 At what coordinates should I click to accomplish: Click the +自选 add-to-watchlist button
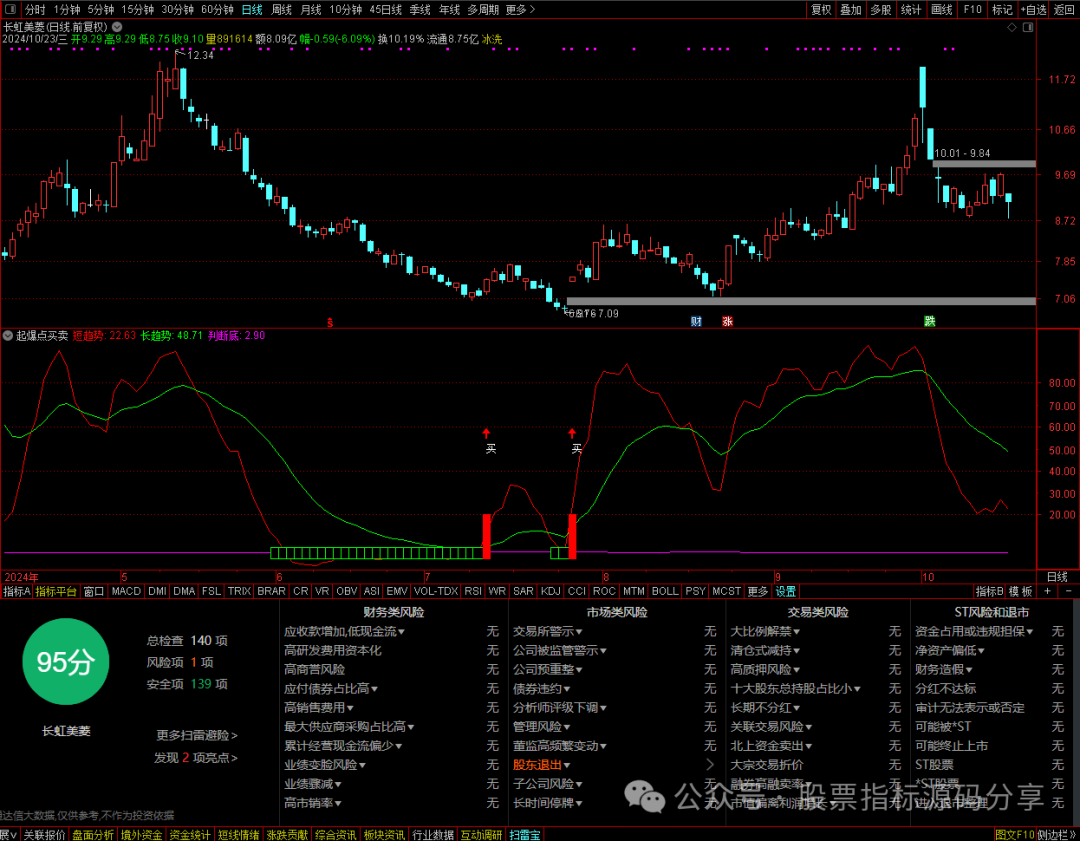pos(1034,10)
